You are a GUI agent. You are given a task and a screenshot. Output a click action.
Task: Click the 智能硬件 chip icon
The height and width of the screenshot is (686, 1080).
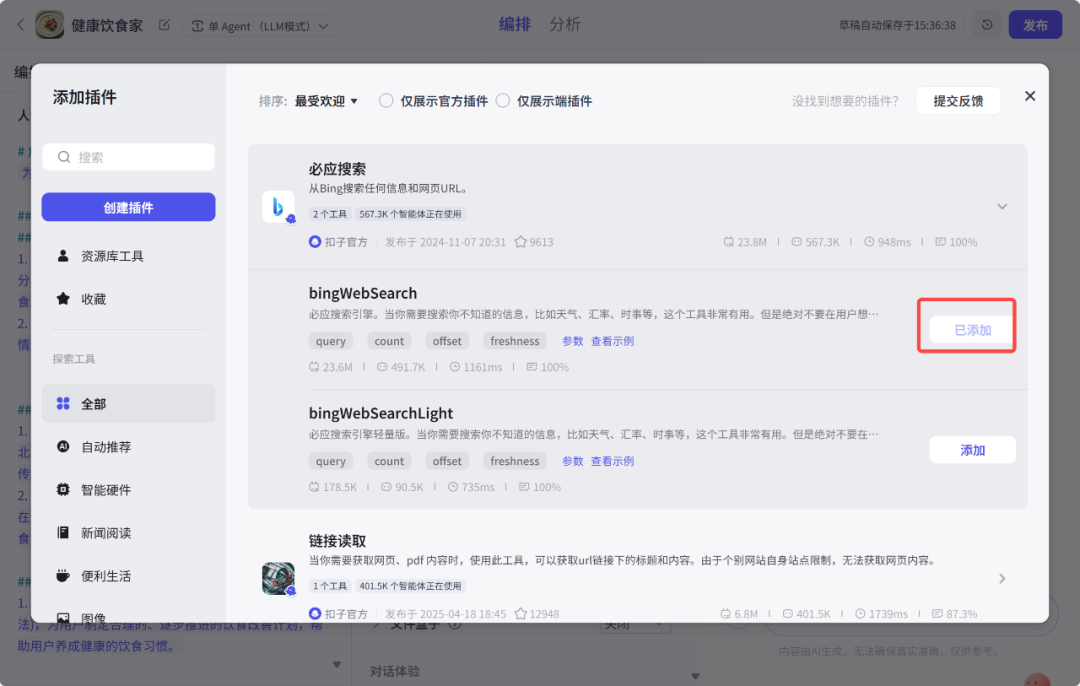pyautogui.click(x=63, y=490)
